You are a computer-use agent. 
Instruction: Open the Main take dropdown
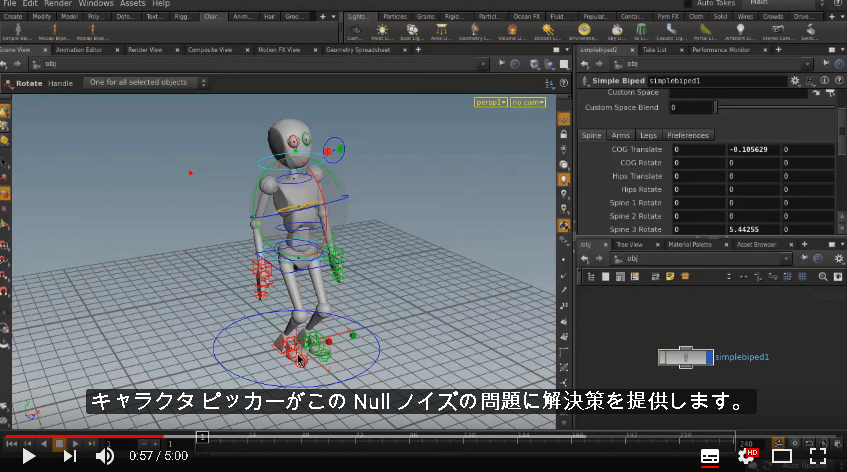tap(786, 3)
